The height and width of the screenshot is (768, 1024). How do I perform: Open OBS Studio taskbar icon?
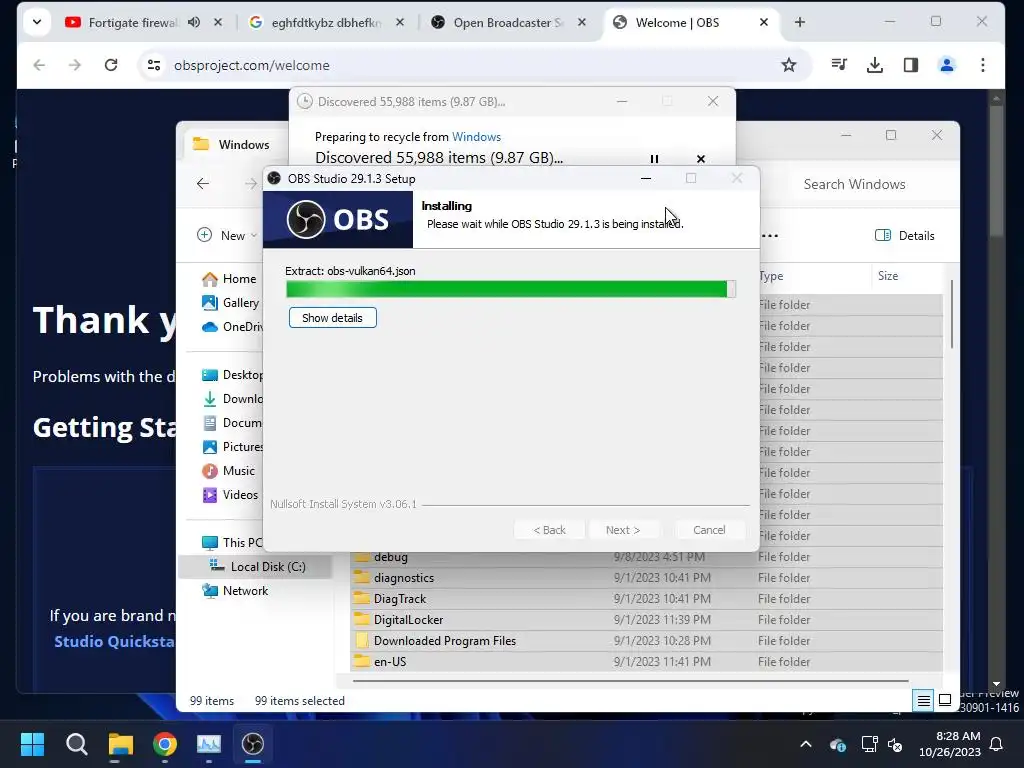click(253, 744)
